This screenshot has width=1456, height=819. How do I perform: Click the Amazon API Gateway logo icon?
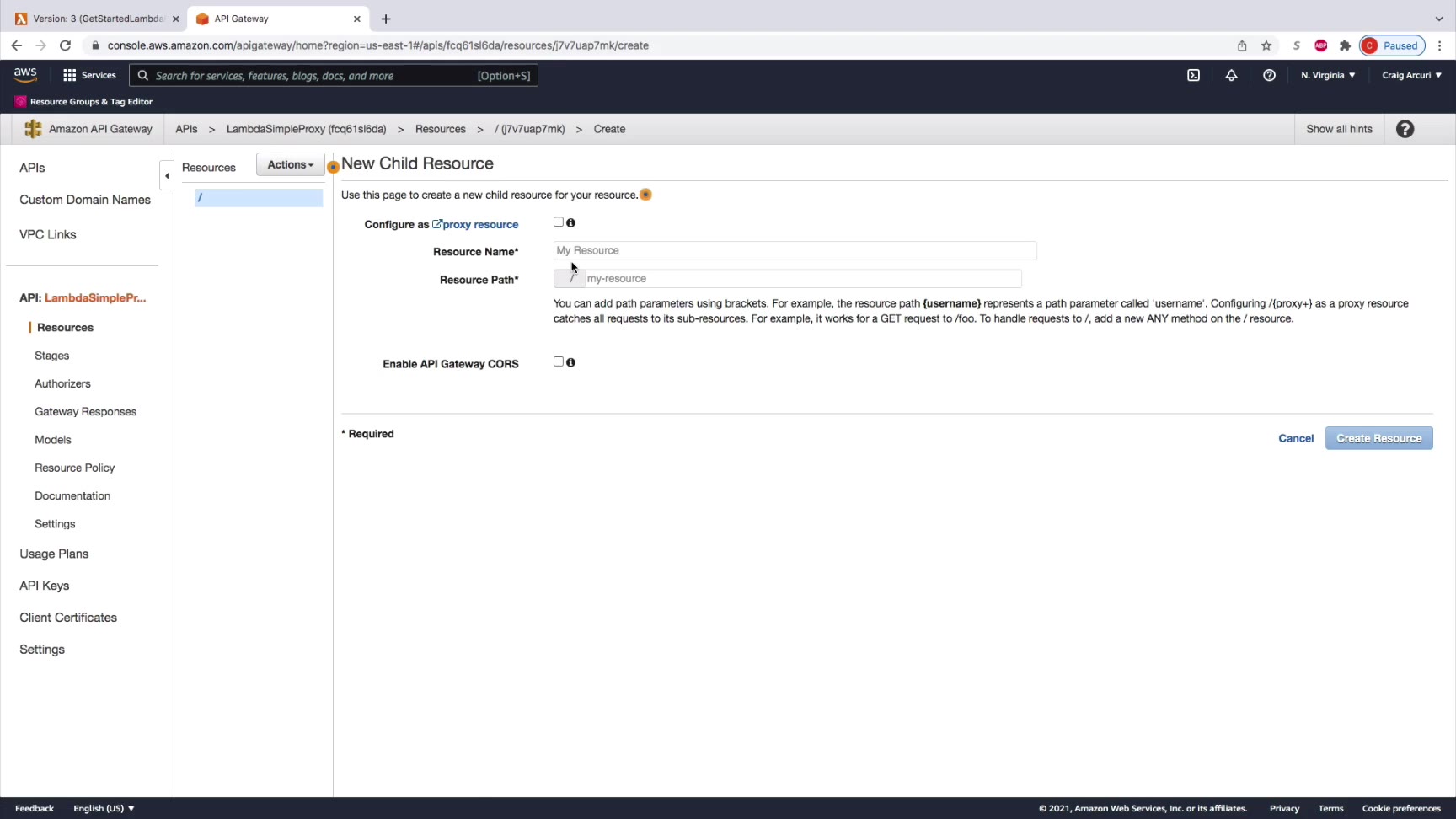tap(33, 129)
